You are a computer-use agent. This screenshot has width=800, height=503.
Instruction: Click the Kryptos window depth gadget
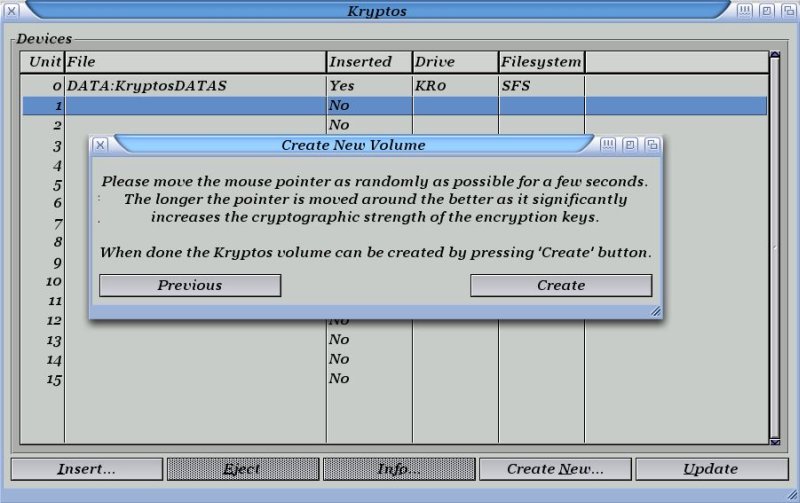pos(788,11)
